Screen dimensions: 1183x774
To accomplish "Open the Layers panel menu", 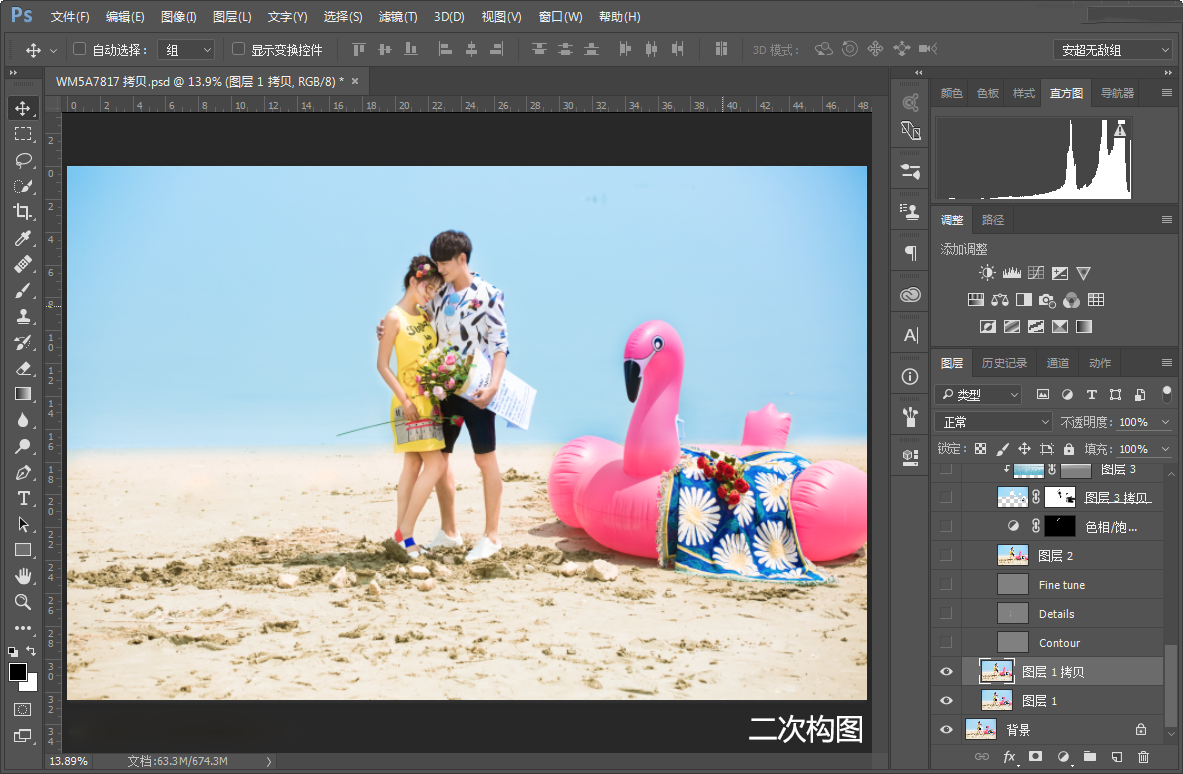I will 1166,363.
